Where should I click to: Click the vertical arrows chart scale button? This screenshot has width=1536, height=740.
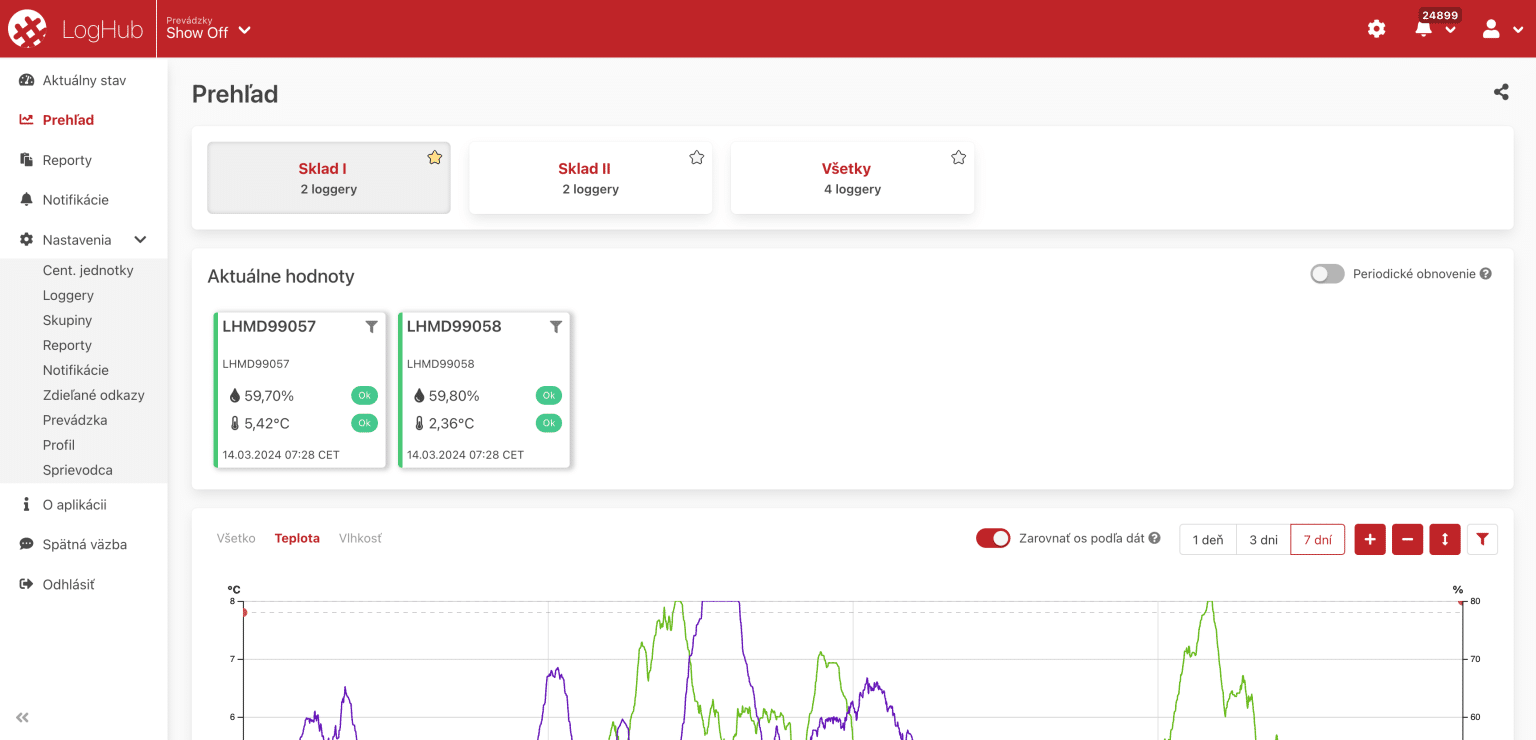[1445, 540]
